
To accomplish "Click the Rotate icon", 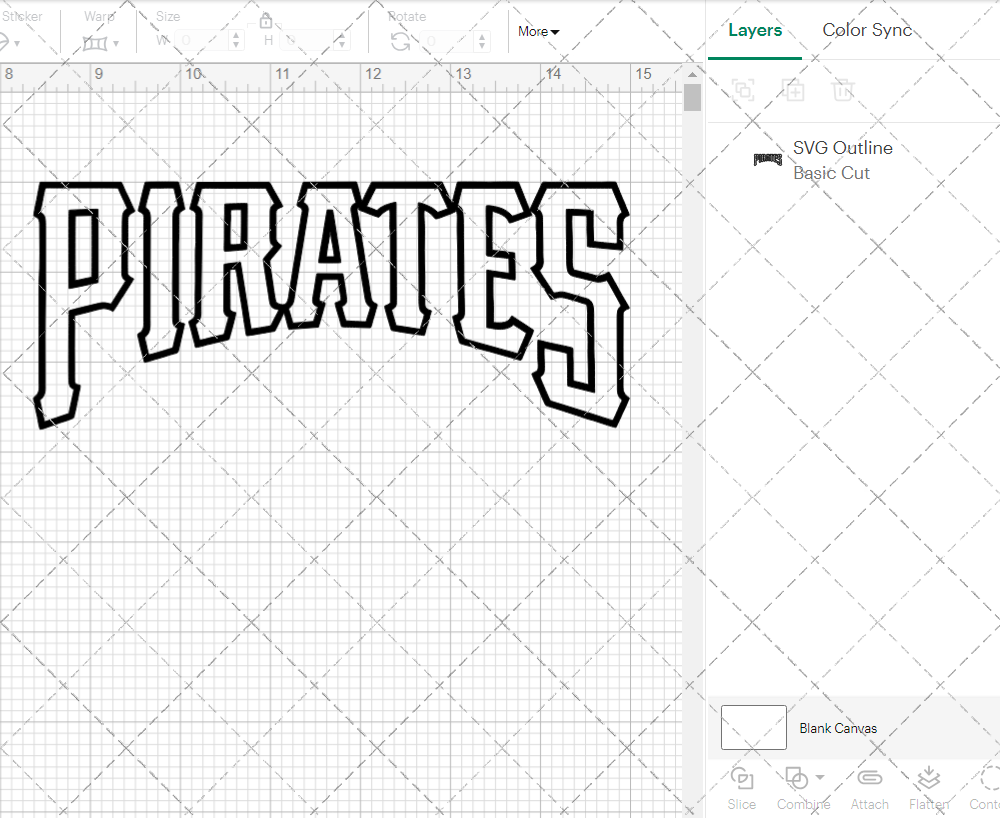I will click(401, 42).
